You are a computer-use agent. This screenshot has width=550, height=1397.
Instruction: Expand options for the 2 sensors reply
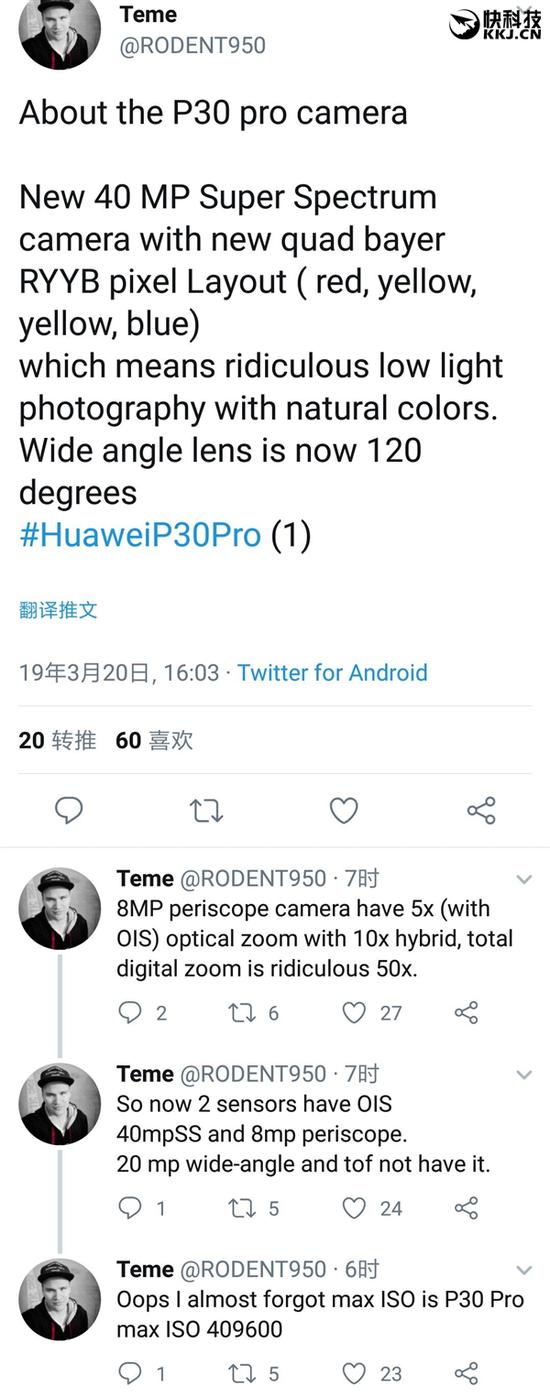[x=523, y=1075]
